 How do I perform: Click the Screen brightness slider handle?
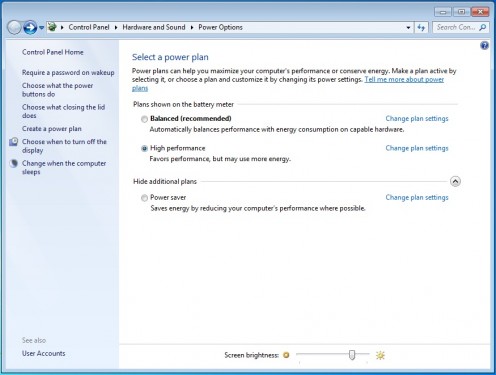[352, 355]
